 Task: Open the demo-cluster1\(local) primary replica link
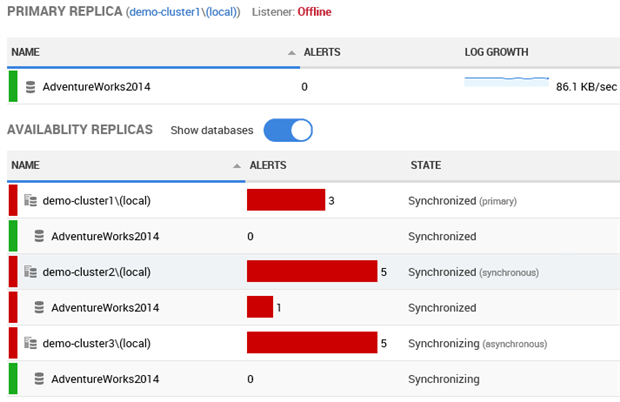point(183,12)
